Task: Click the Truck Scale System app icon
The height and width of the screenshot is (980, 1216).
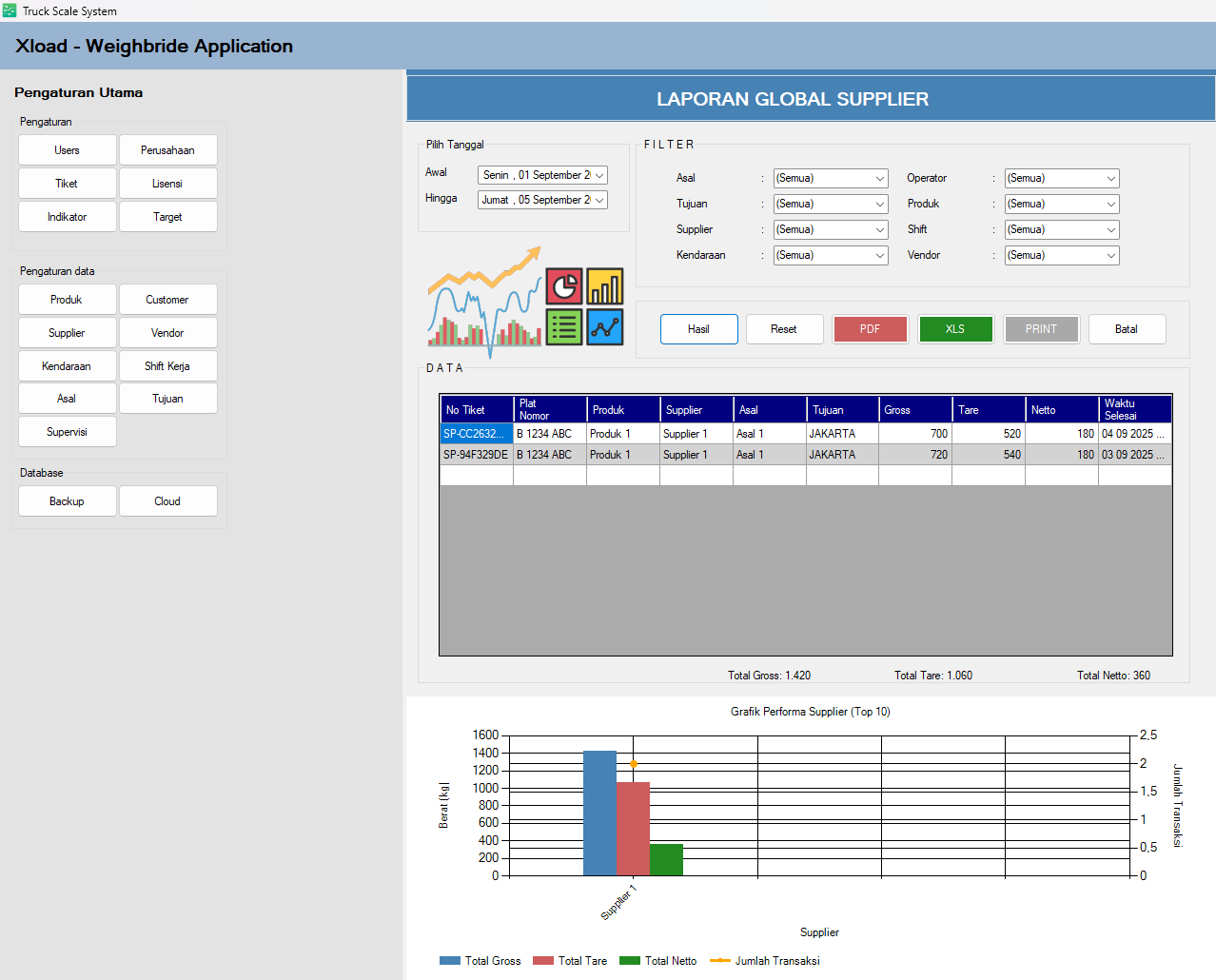Action: 10,10
